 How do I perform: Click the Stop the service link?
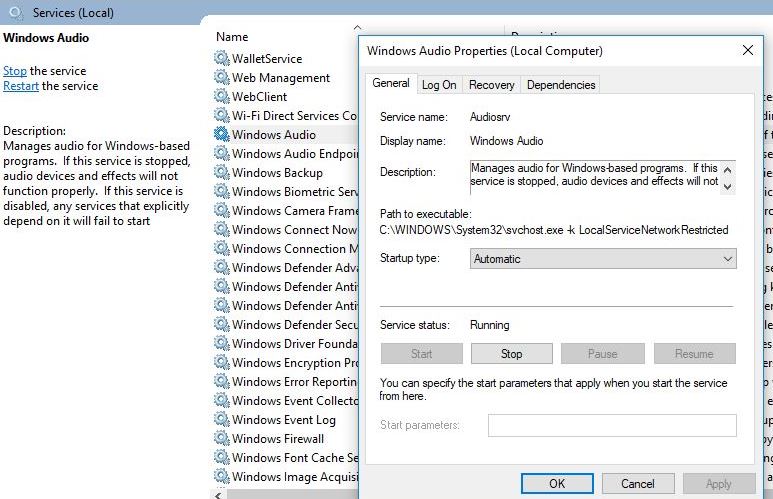click(15, 71)
